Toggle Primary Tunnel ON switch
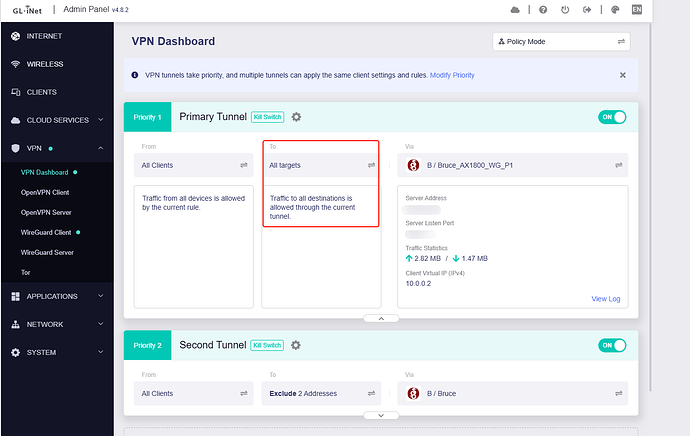The width and height of the screenshot is (690, 436). click(x=612, y=117)
